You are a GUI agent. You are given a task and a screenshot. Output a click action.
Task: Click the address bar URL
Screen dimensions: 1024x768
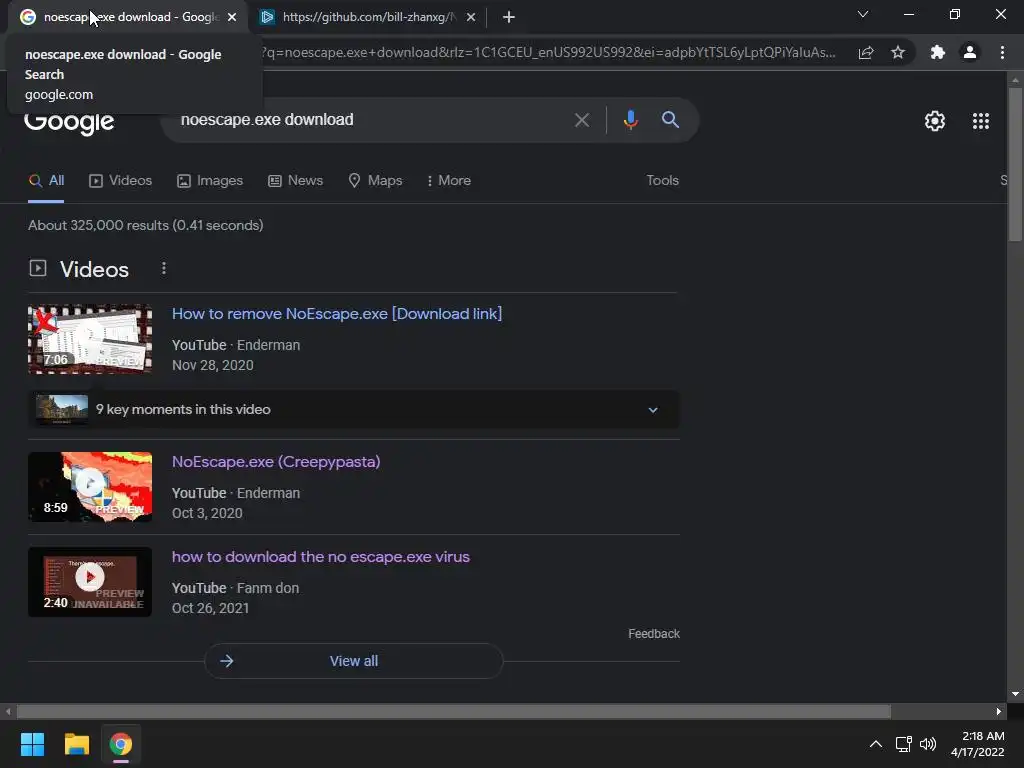click(549, 52)
